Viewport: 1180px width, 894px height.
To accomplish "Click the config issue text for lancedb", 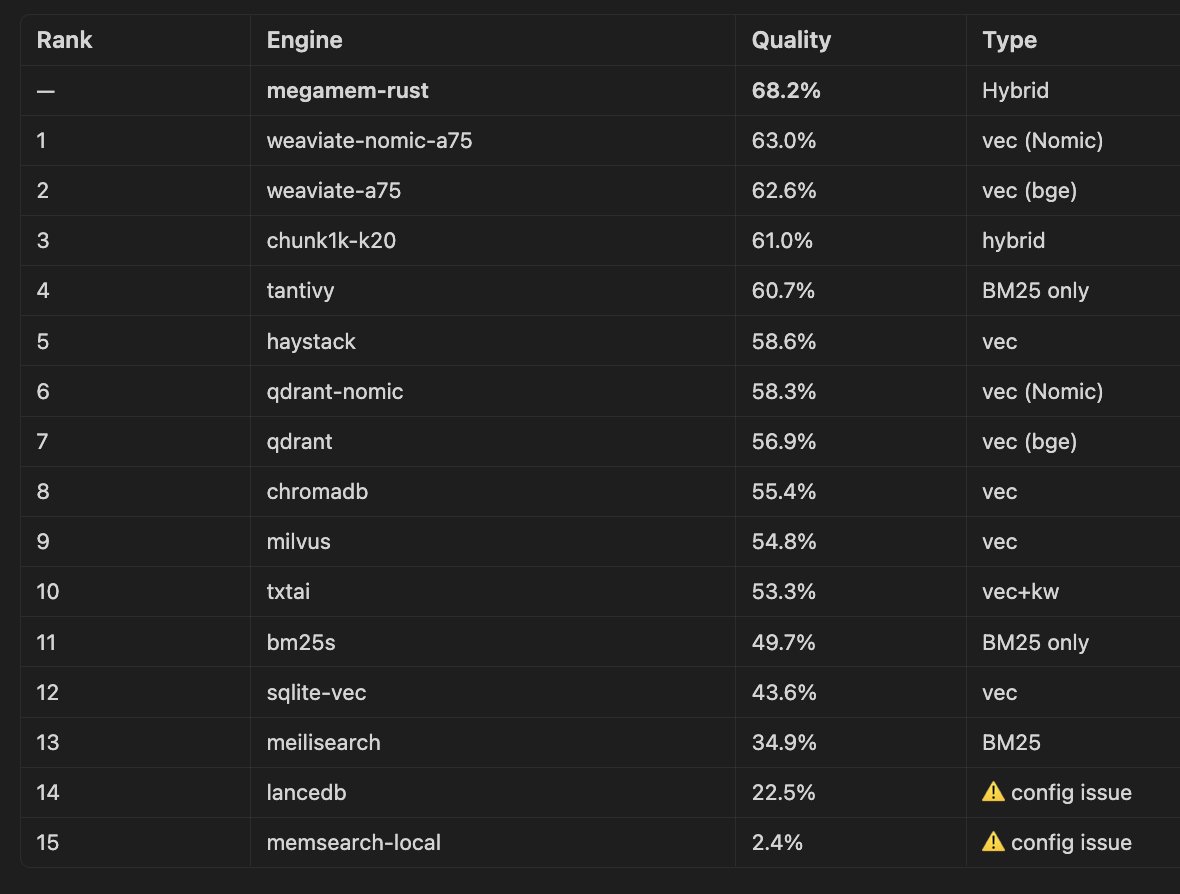I will pos(1071,792).
